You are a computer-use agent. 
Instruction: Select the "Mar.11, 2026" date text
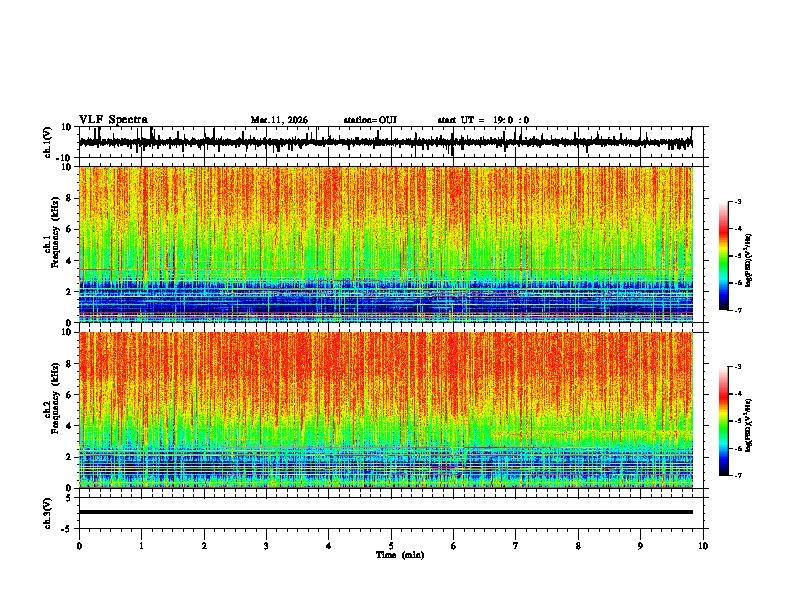coord(279,120)
